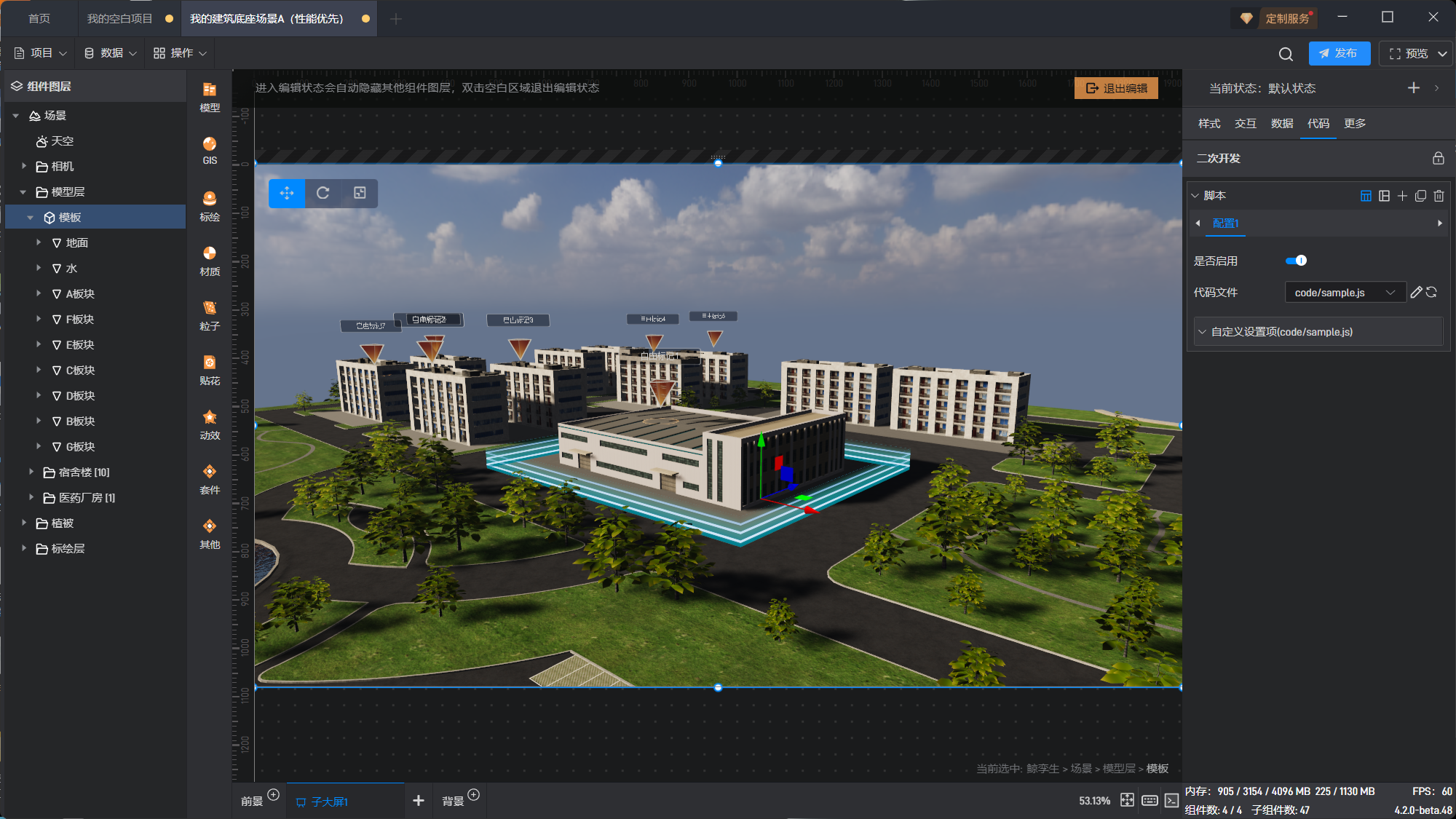
Task: Switch to the 交互 tab
Action: pos(1245,124)
